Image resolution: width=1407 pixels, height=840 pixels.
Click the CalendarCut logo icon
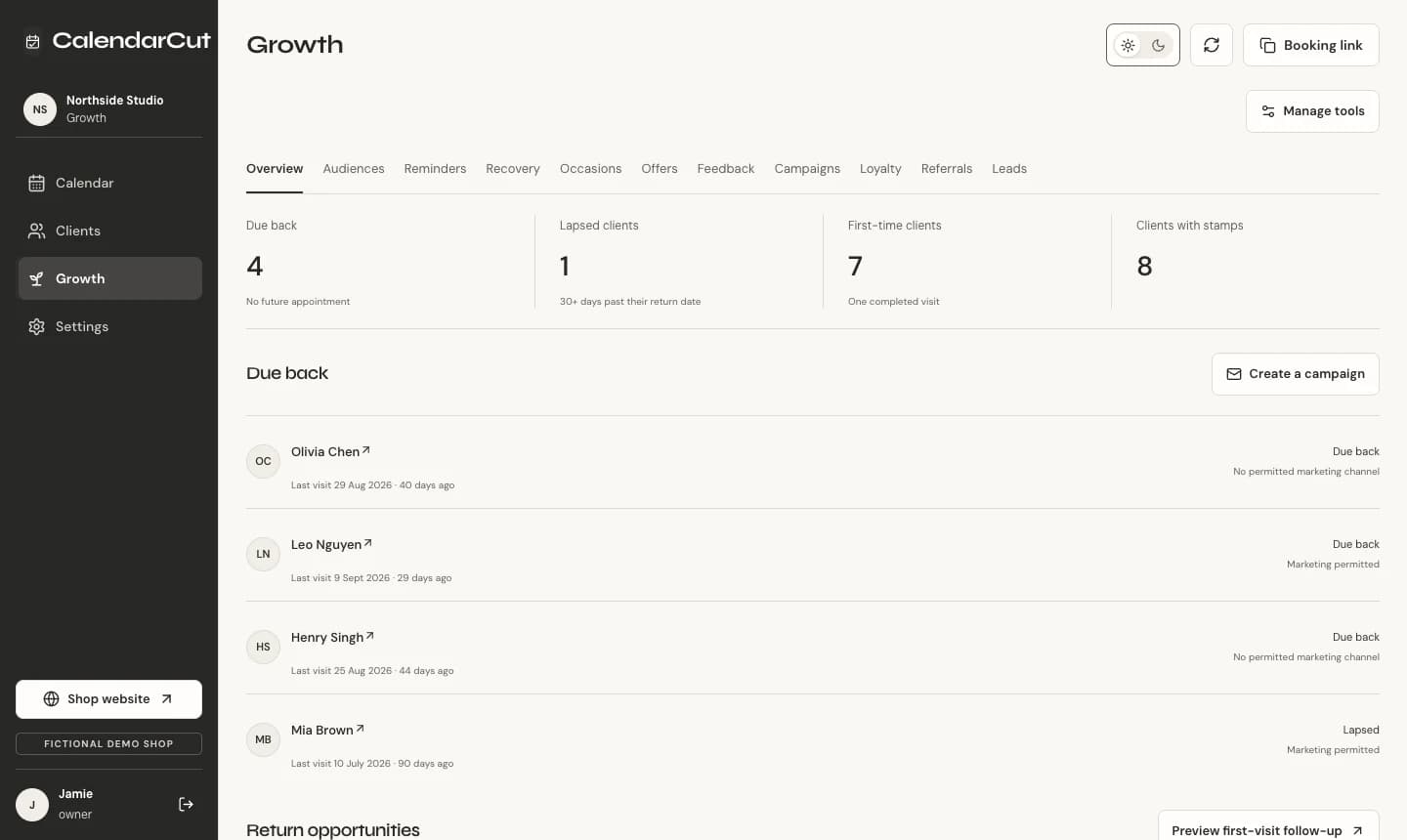coord(32,41)
